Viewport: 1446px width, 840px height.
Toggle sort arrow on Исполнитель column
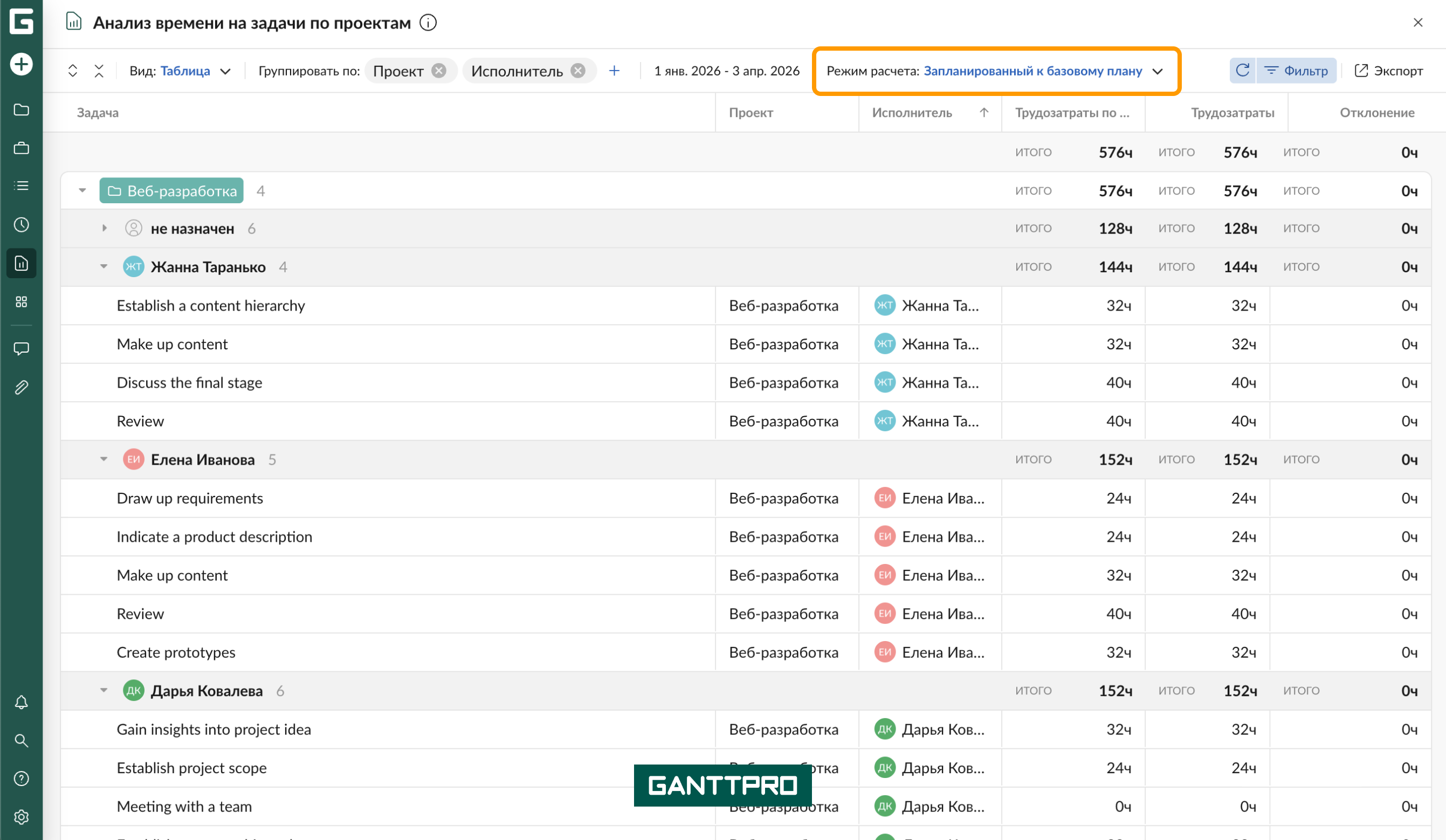pos(984,113)
